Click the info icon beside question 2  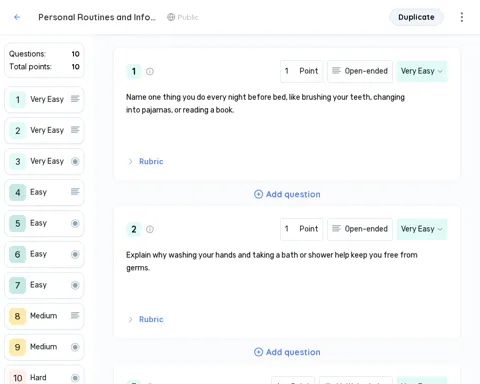coord(150,229)
